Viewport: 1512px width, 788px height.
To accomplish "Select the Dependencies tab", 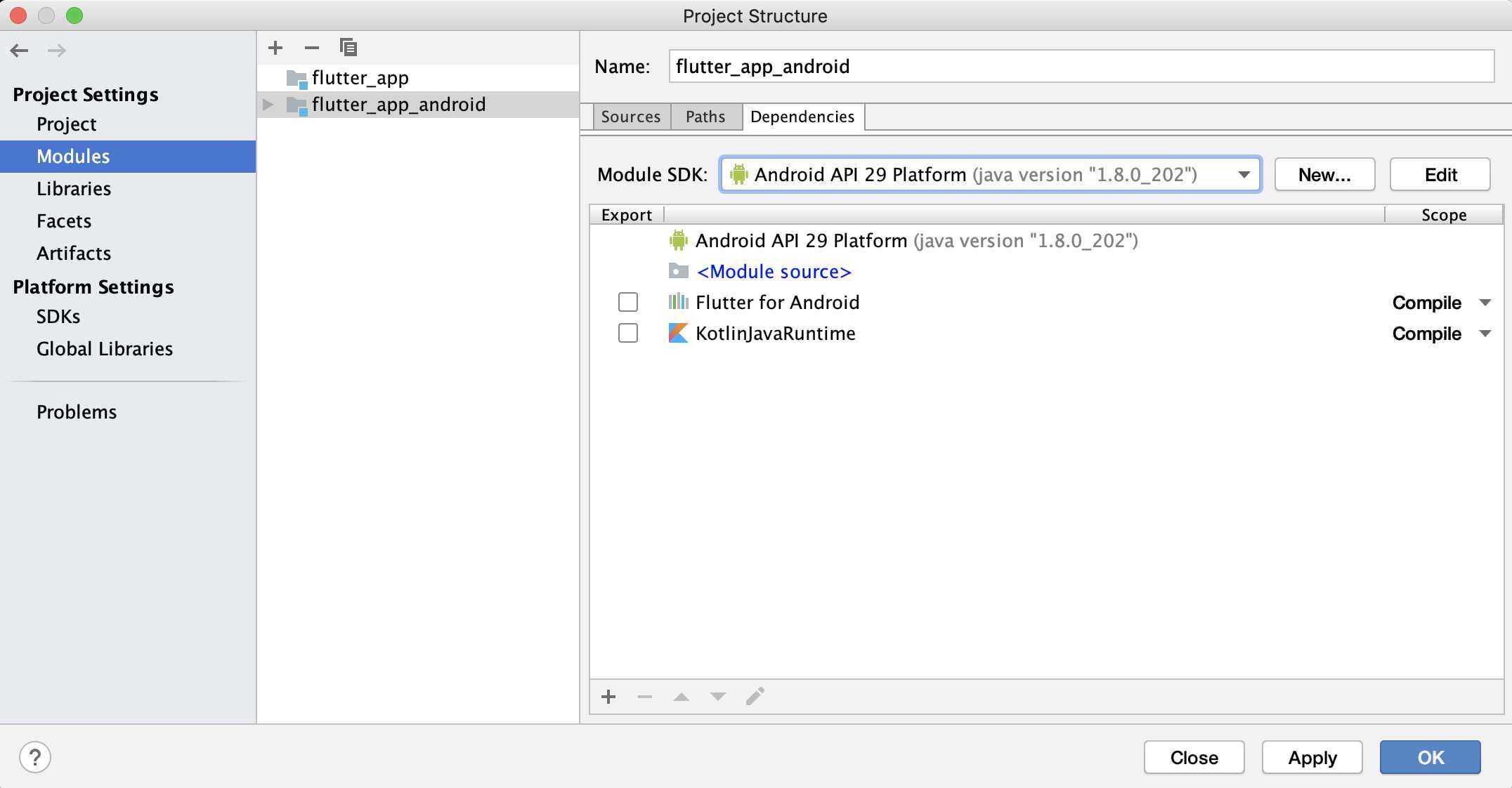I will tap(802, 117).
